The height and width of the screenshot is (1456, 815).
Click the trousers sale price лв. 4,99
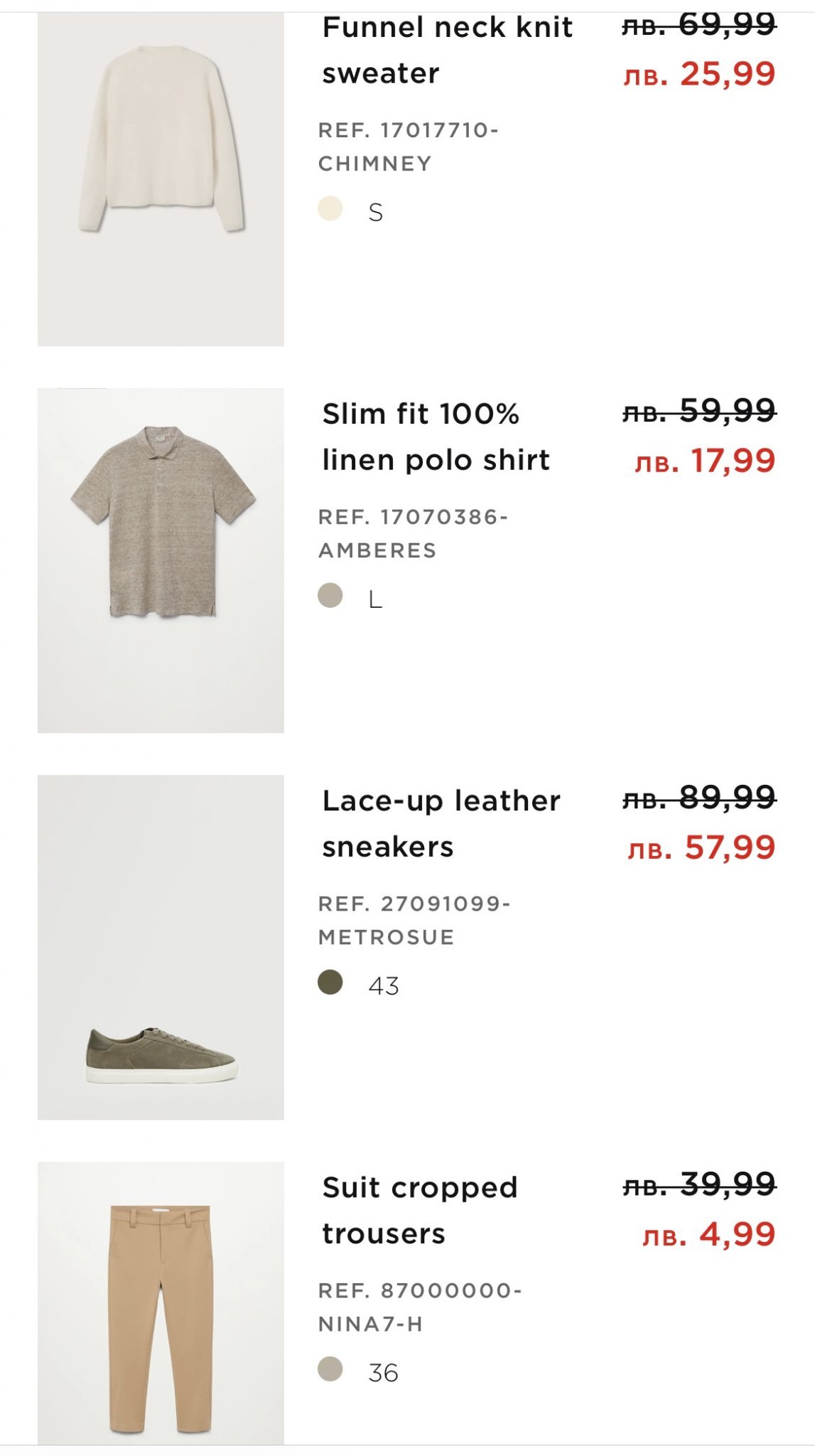tap(708, 1235)
